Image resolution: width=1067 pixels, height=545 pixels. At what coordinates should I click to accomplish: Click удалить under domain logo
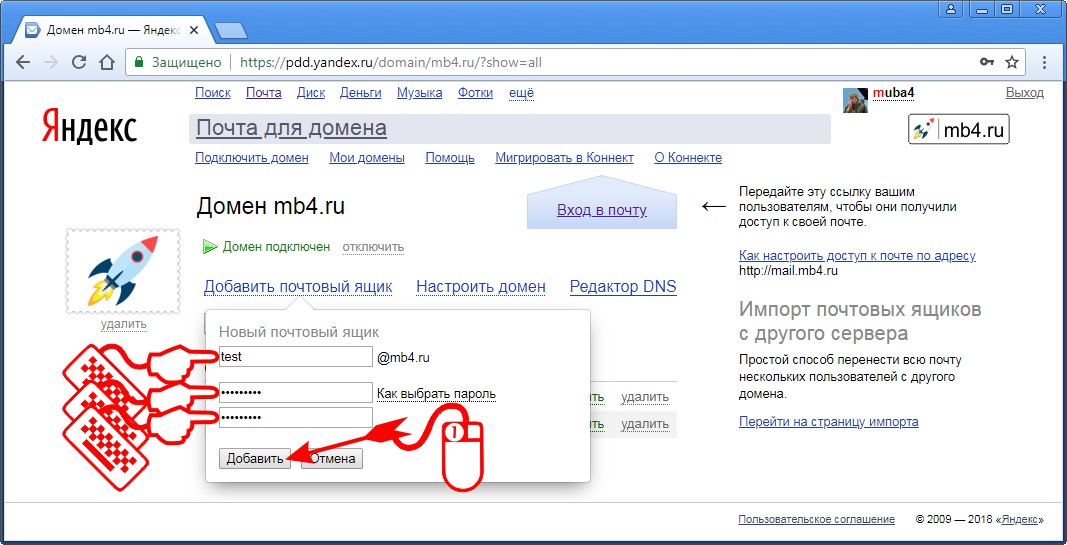(x=123, y=324)
